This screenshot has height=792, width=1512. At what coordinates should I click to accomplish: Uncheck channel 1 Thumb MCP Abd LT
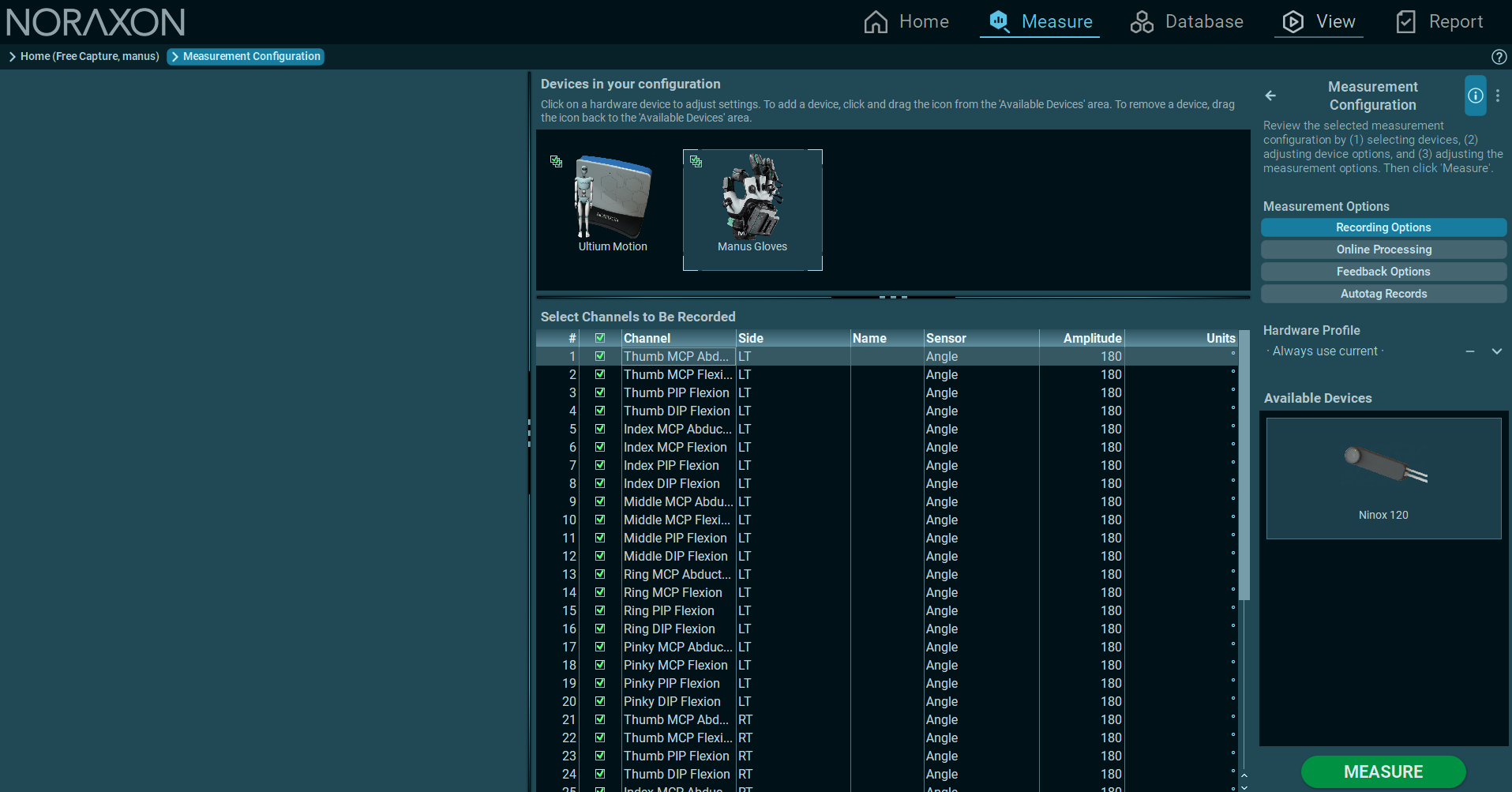click(600, 356)
